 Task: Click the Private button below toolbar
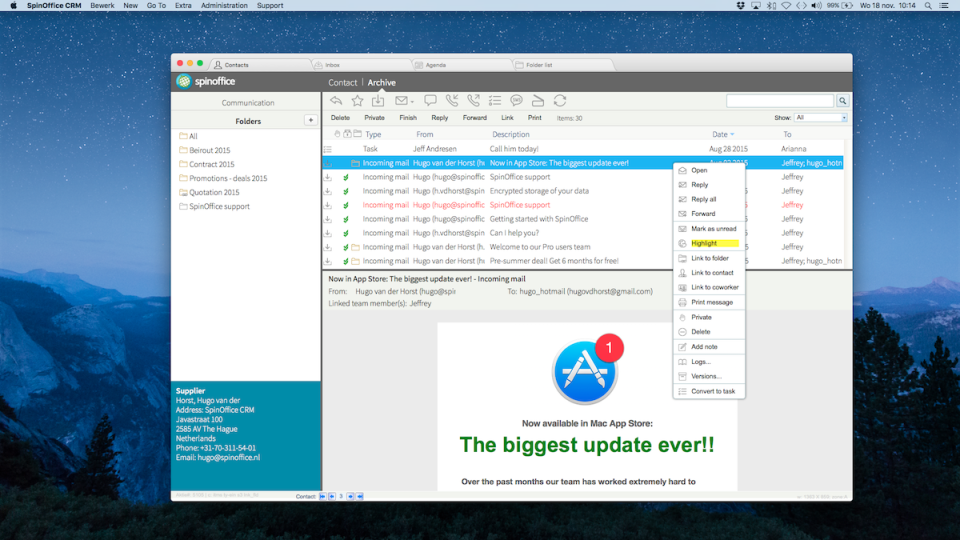375,118
